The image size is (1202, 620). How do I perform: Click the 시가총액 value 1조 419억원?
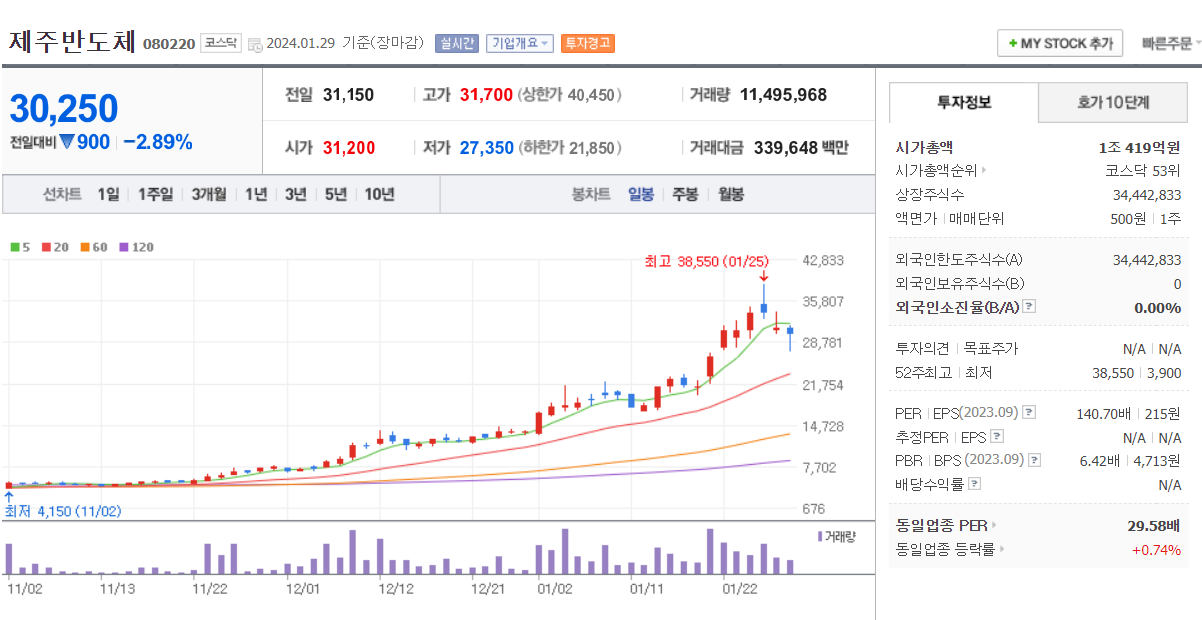coord(1139,147)
